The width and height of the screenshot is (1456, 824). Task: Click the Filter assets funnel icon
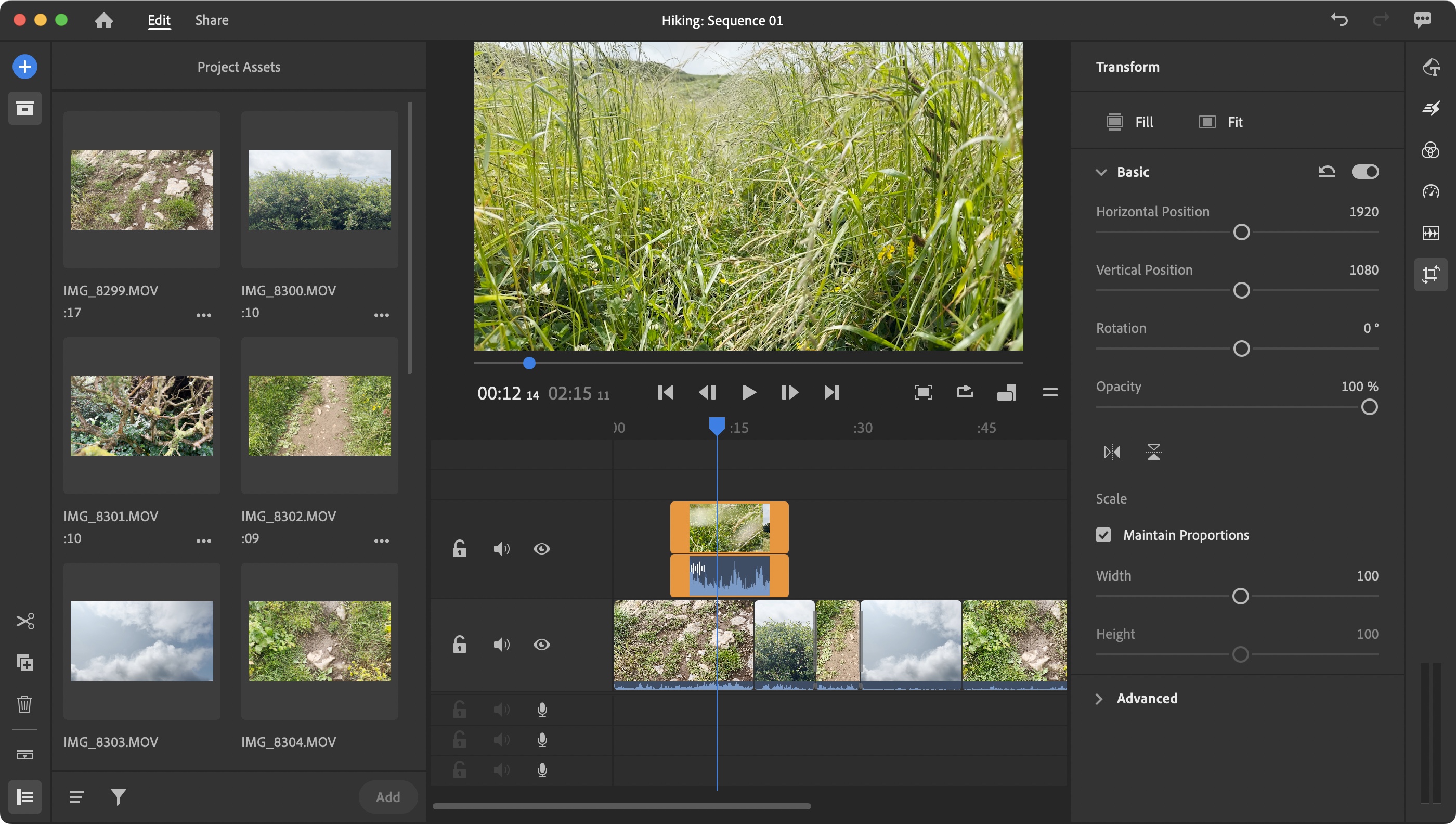click(118, 797)
